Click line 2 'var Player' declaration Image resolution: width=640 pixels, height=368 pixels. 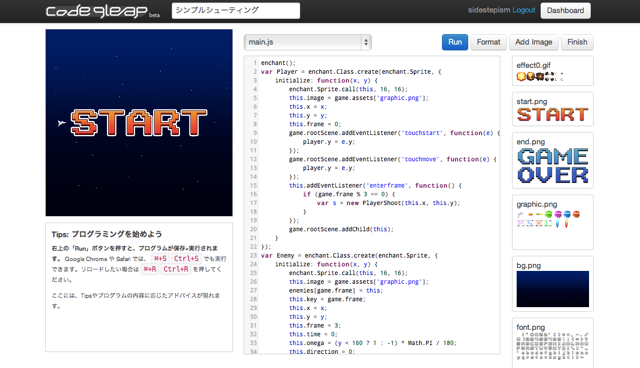351,72
